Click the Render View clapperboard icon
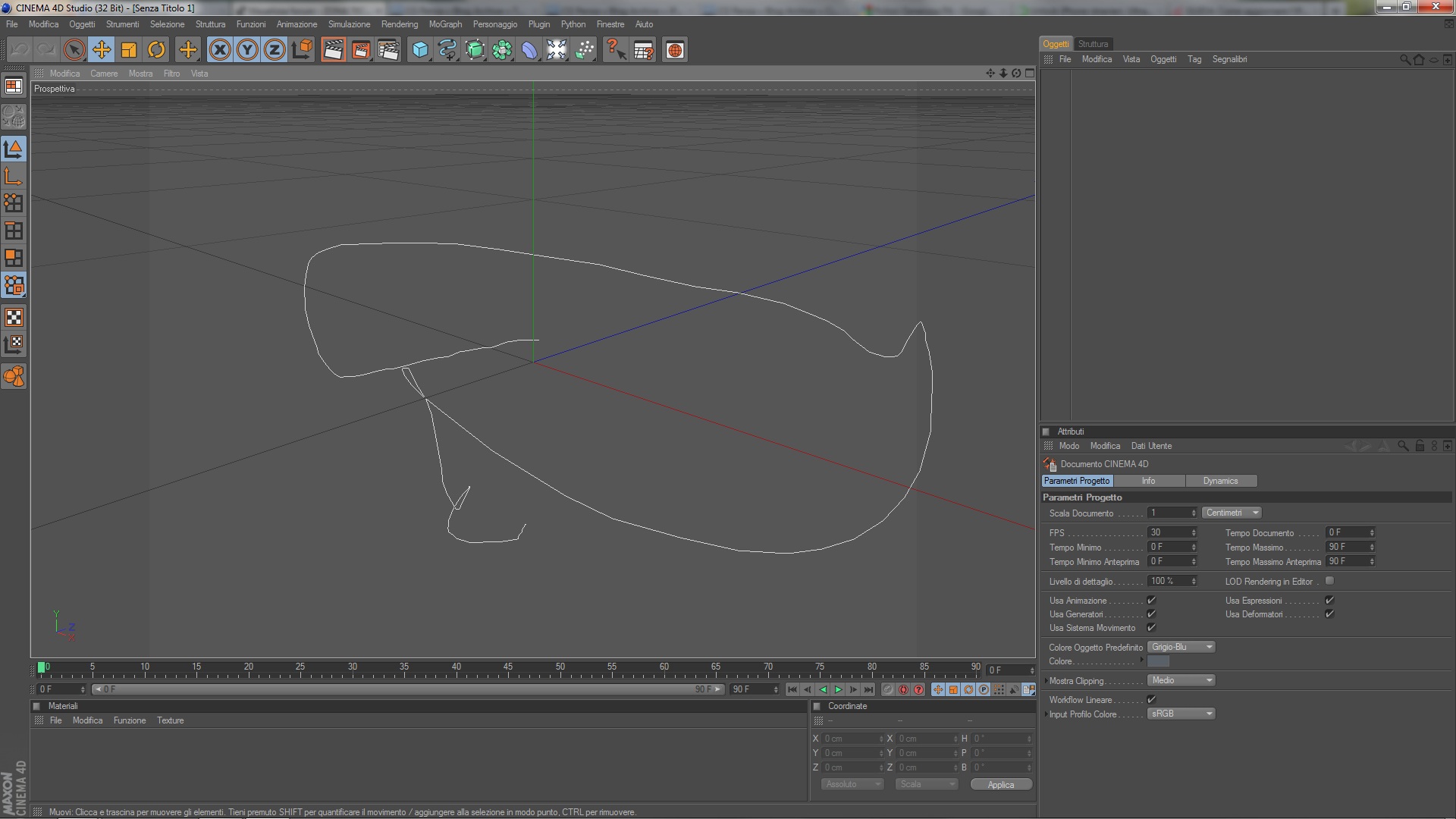The height and width of the screenshot is (819, 1456). 332,50
